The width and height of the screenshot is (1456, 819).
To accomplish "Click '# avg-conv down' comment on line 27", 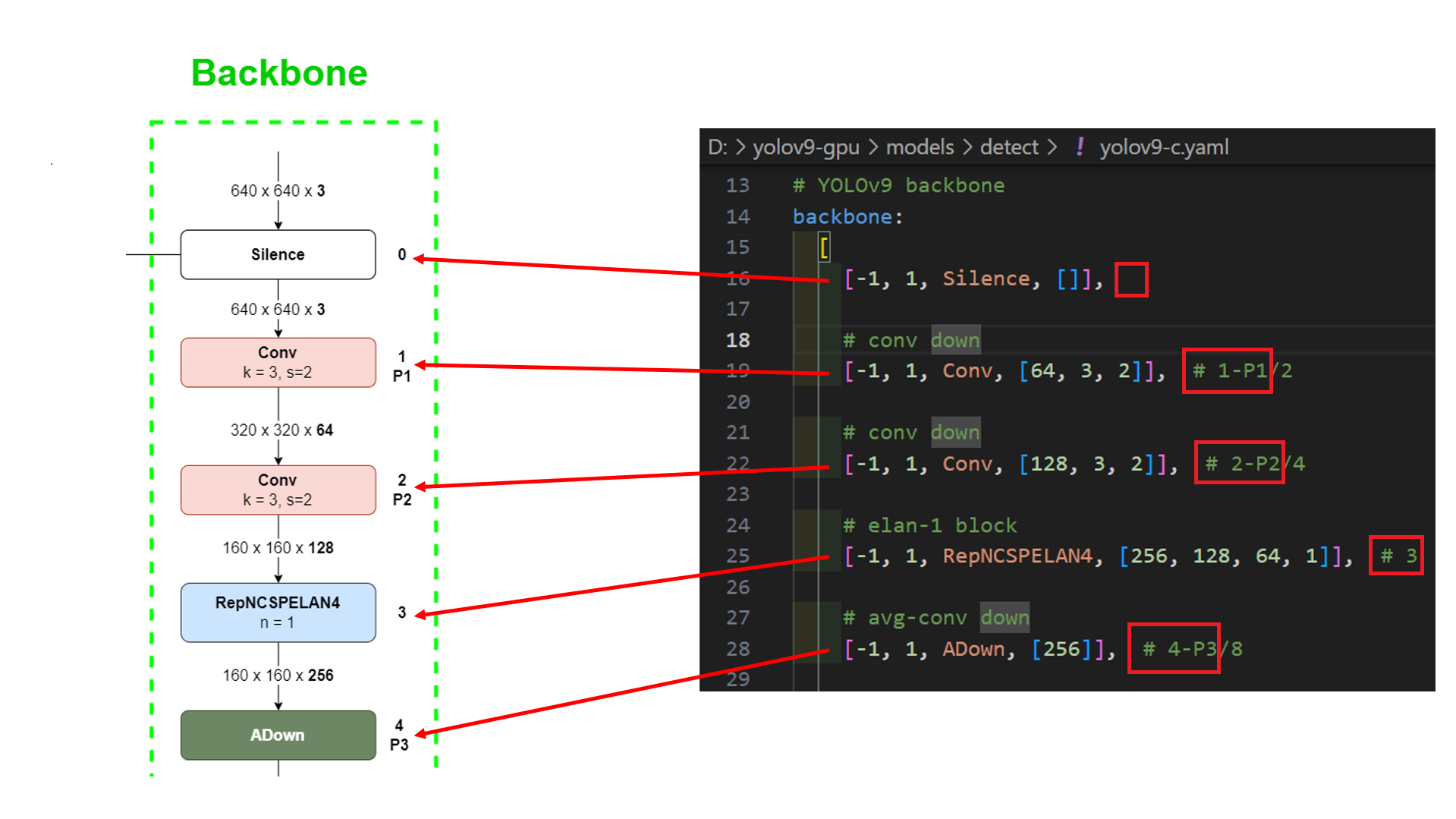I will click(936, 618).
